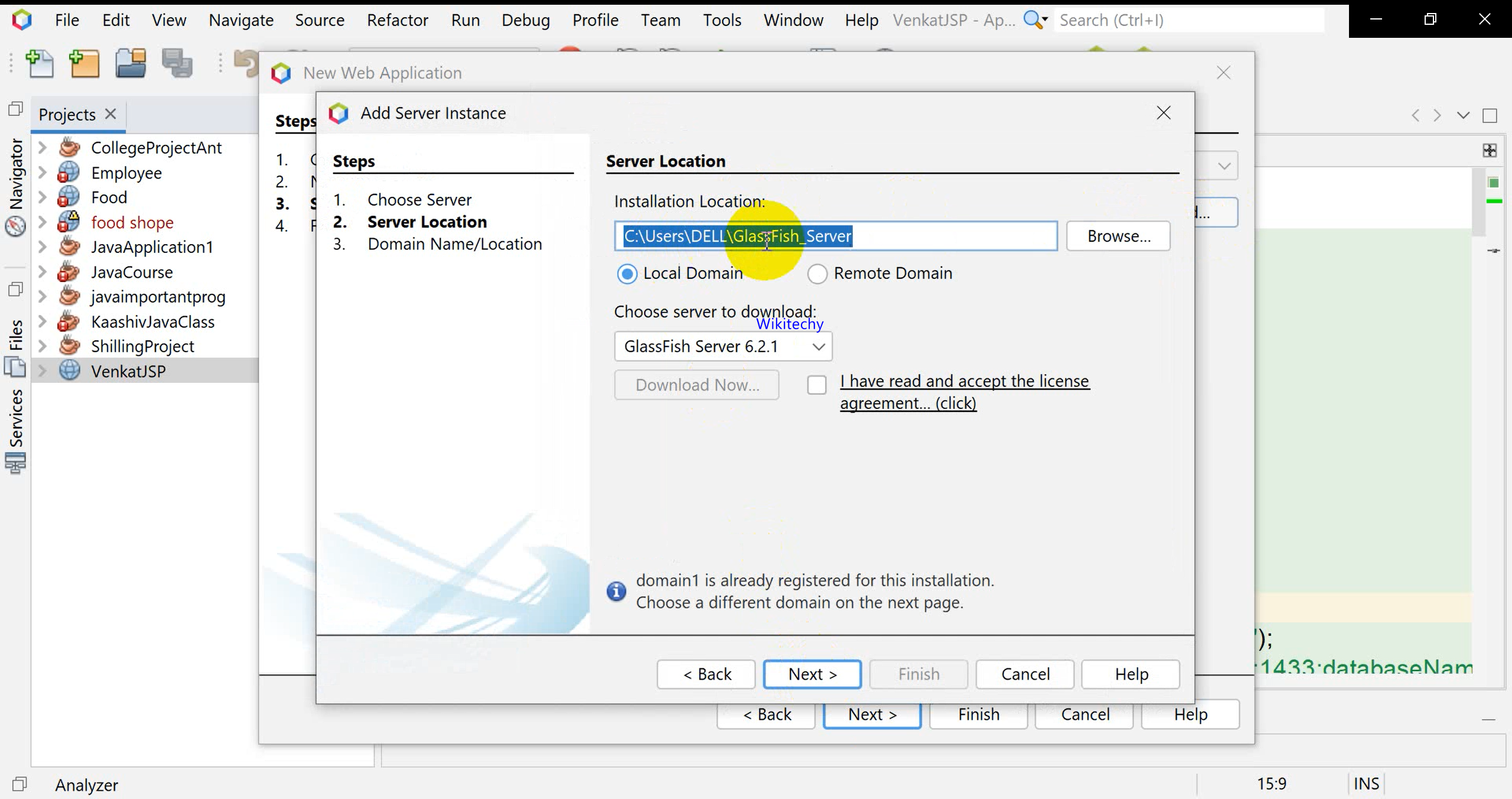1512x799 pixels.
Task: Open the Tools menu
Action: [x=722, y=20]
